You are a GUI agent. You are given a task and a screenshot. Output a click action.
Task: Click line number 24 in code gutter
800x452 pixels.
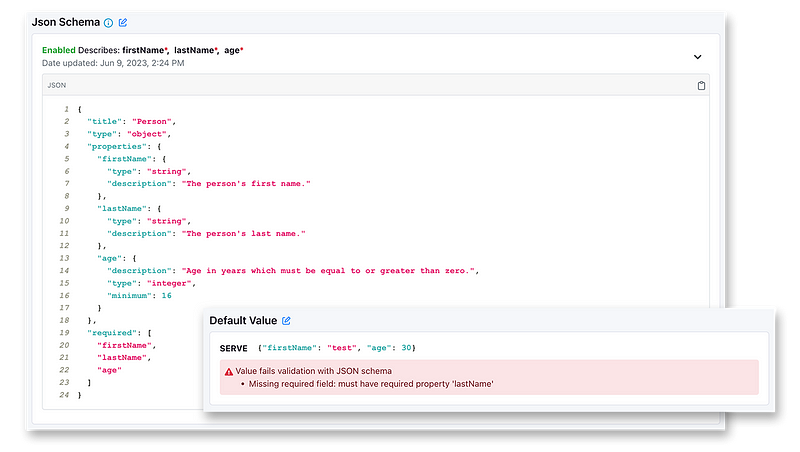64,394
